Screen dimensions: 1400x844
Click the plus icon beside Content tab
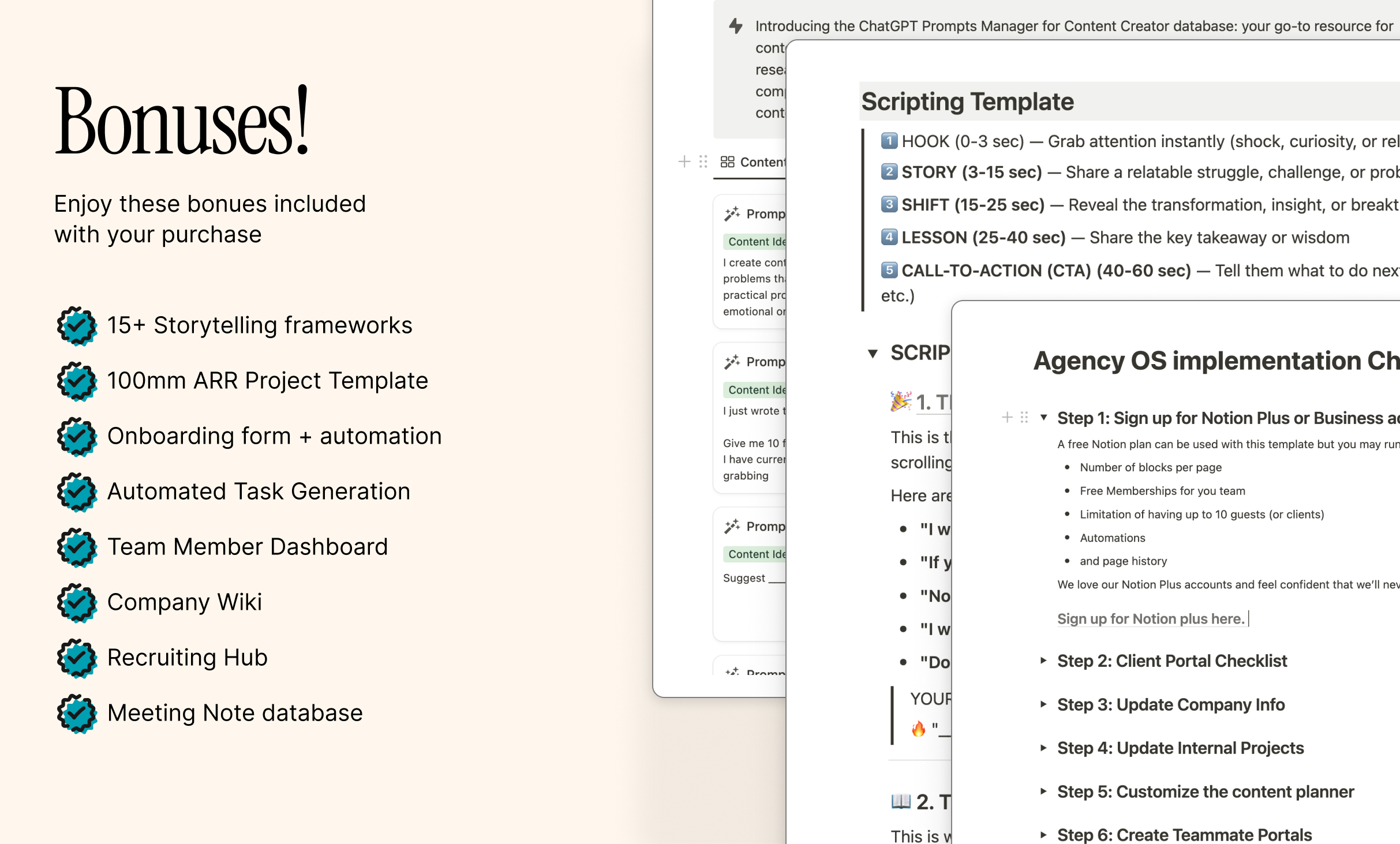(684, 162)
